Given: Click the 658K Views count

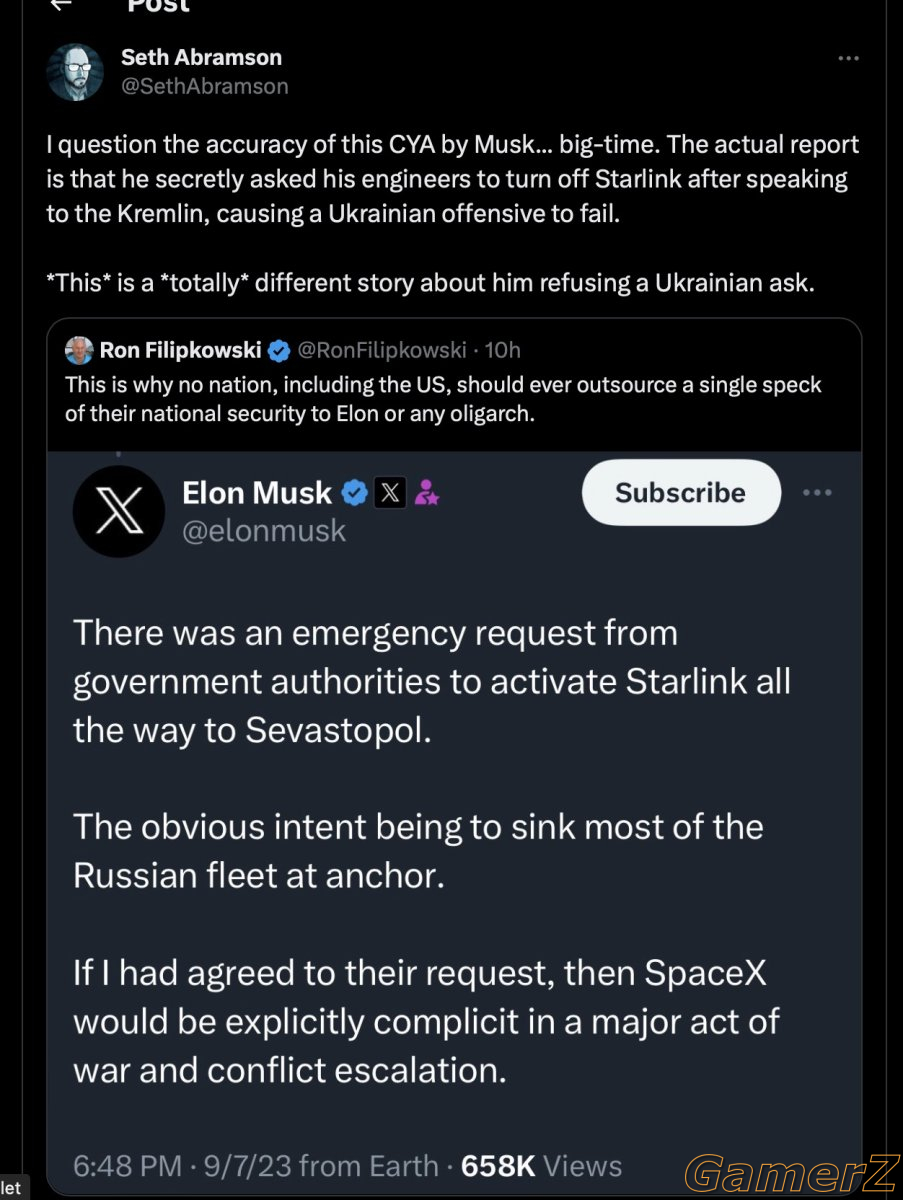Looking at the screenshot, I should point(541,1165).
